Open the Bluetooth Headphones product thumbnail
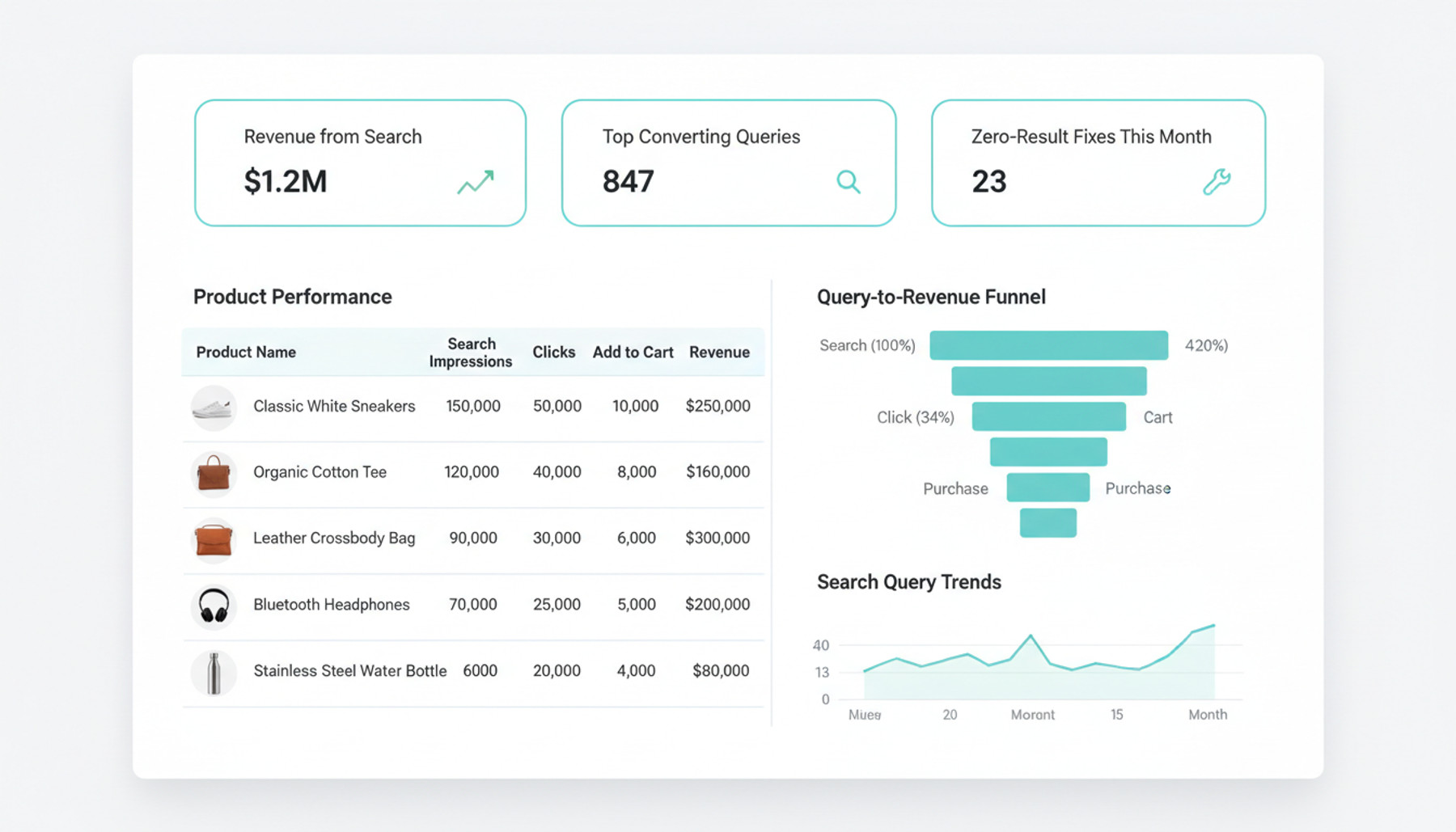 (x=214, y=606)
